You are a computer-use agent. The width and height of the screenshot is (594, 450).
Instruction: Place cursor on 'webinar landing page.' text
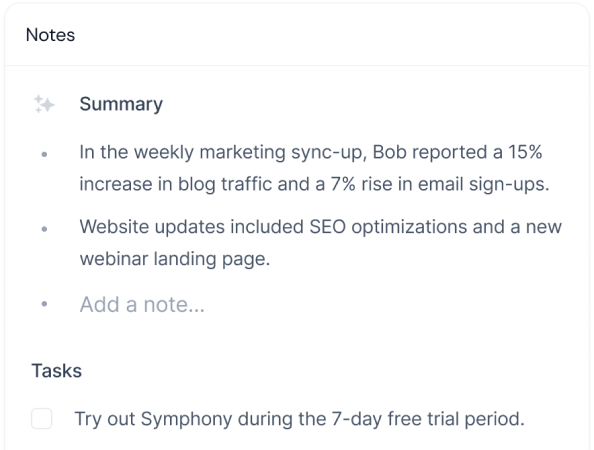[x=175, y=259]
